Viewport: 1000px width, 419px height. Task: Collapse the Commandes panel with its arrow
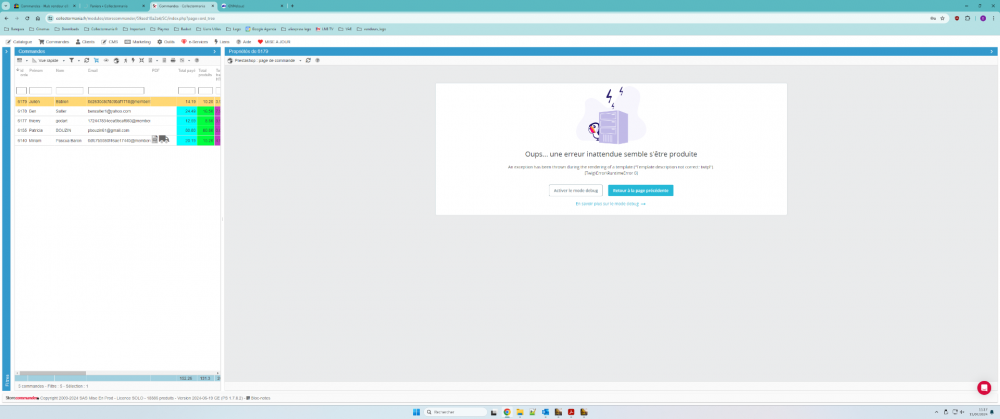(x=215, y=51)
